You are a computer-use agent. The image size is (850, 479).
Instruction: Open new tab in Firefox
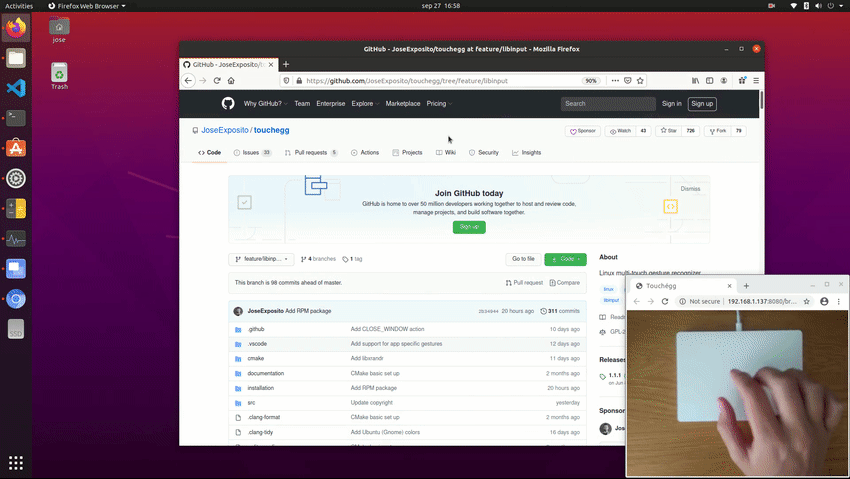point(286,64)
